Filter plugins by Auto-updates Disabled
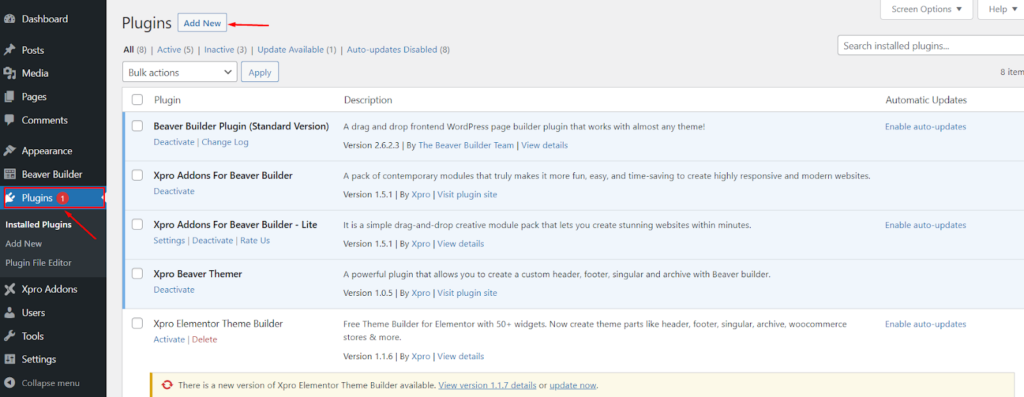Image resolution: width=1024 pixels, height=397 pixels. (x=392, y=50)
